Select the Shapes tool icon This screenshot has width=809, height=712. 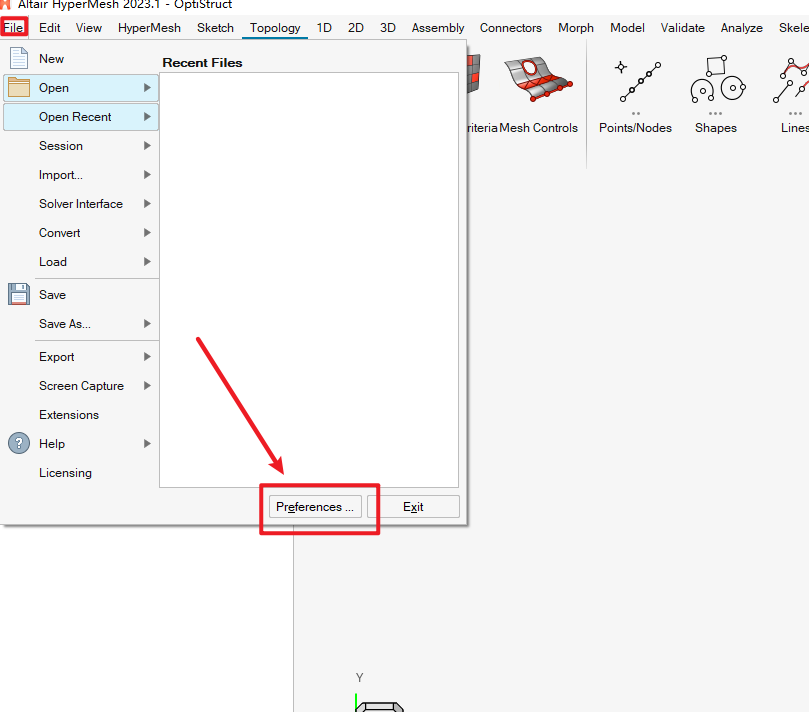point(715,81)
